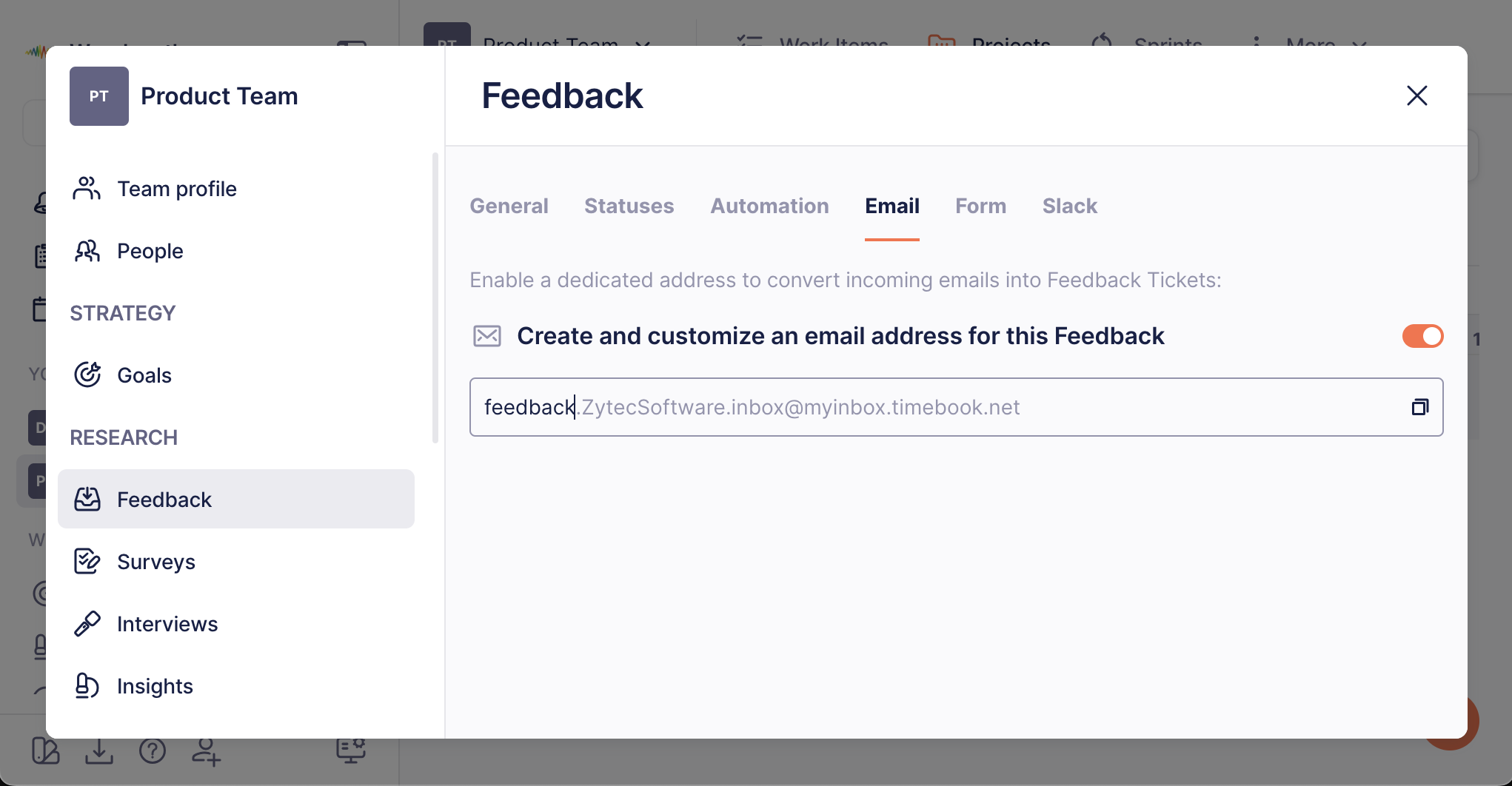Viewport: 1512px width, 786px height.
Task: Open the Form tab
Action: (980, 206)
